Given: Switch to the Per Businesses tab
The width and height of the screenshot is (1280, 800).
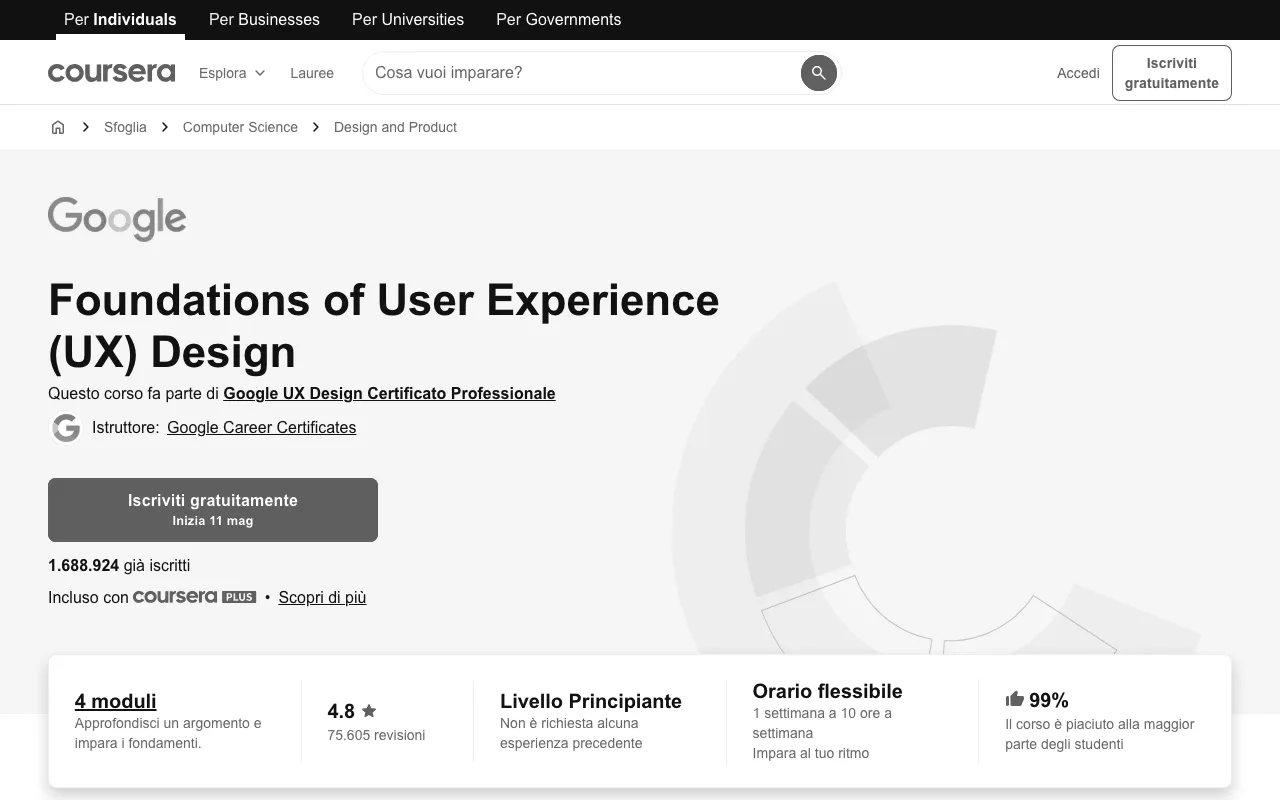Looking at the screenshot, I should [x=264, y=19].
